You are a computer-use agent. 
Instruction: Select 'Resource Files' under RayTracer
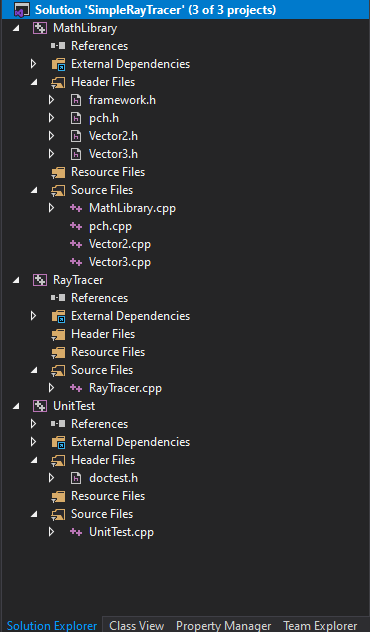click(108, 352)
